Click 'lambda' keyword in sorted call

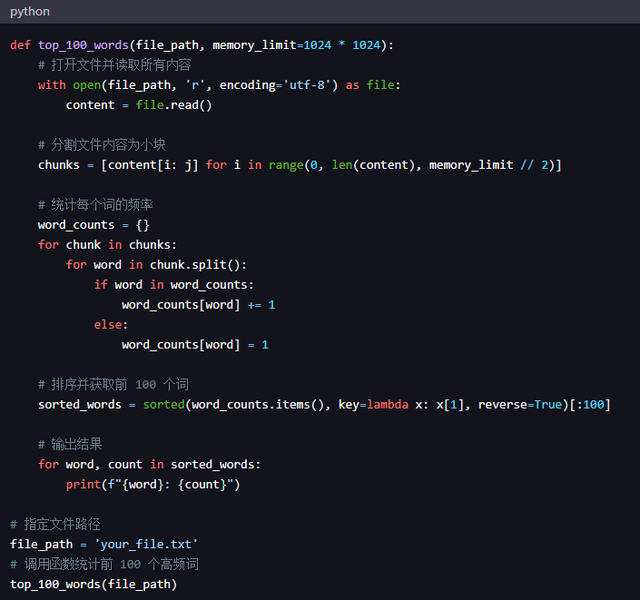tap(387, 404)
